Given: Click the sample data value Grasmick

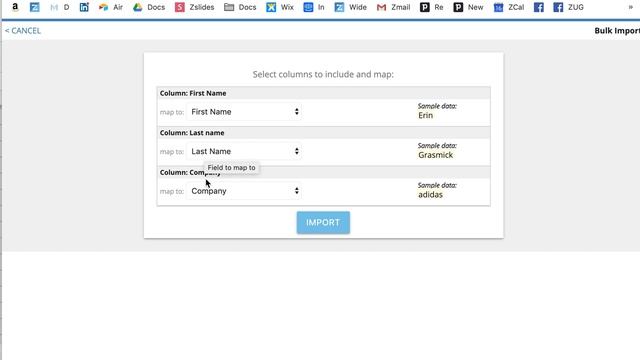Looking at the screenshot, I should (436, 155).
